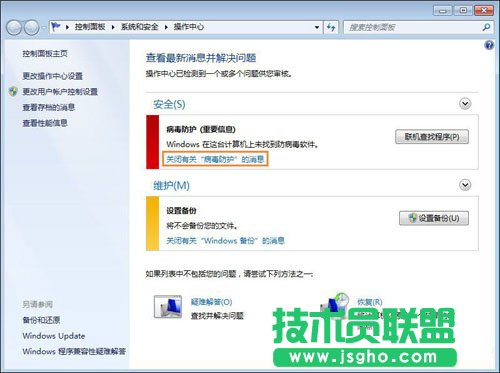
Task: Click the 联机查找程序(P) button
Action: [x=432, y=137]
